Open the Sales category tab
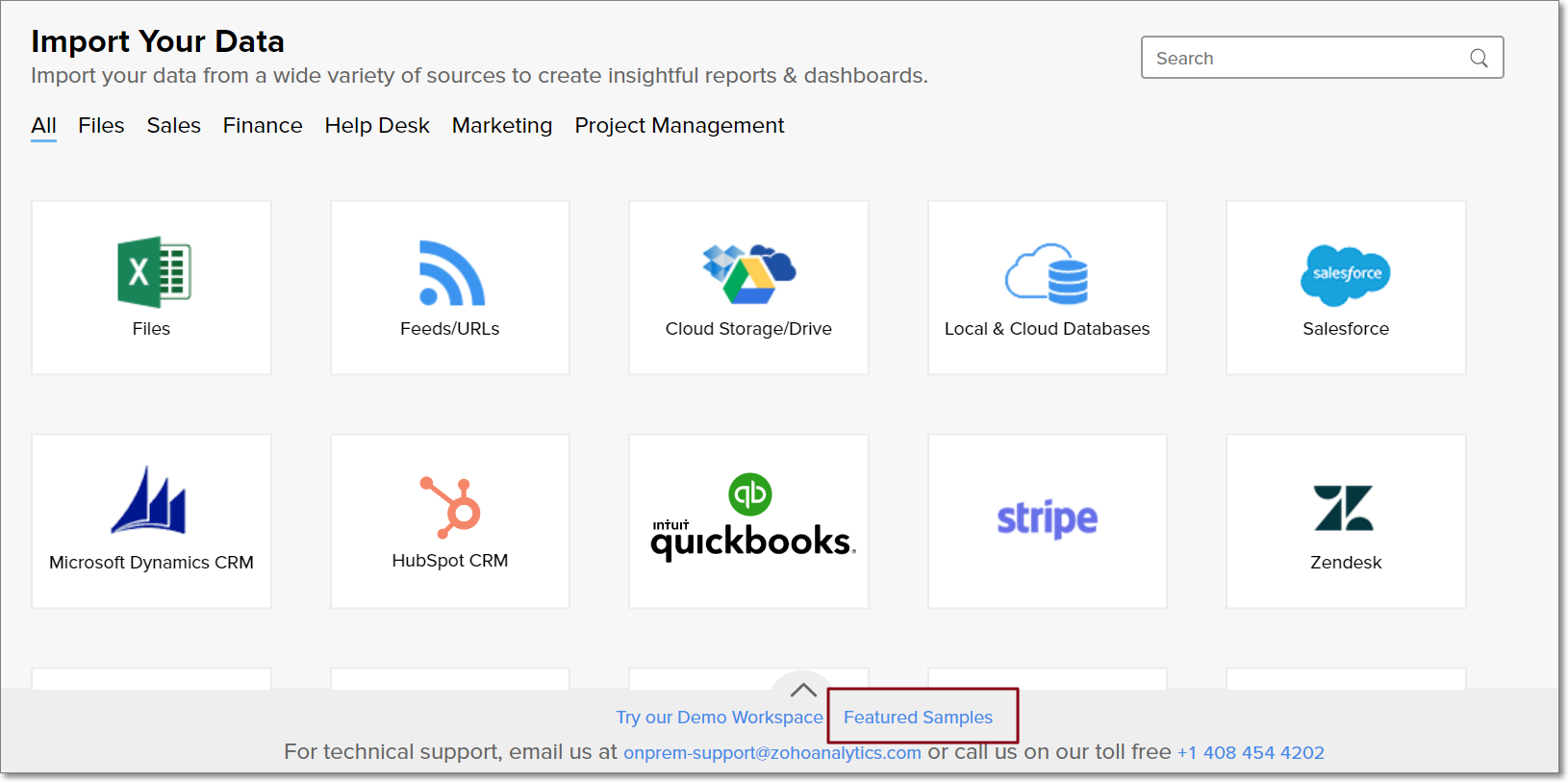Image resolution: width=1568 pixels, height=782 pixels. (174, 126)
